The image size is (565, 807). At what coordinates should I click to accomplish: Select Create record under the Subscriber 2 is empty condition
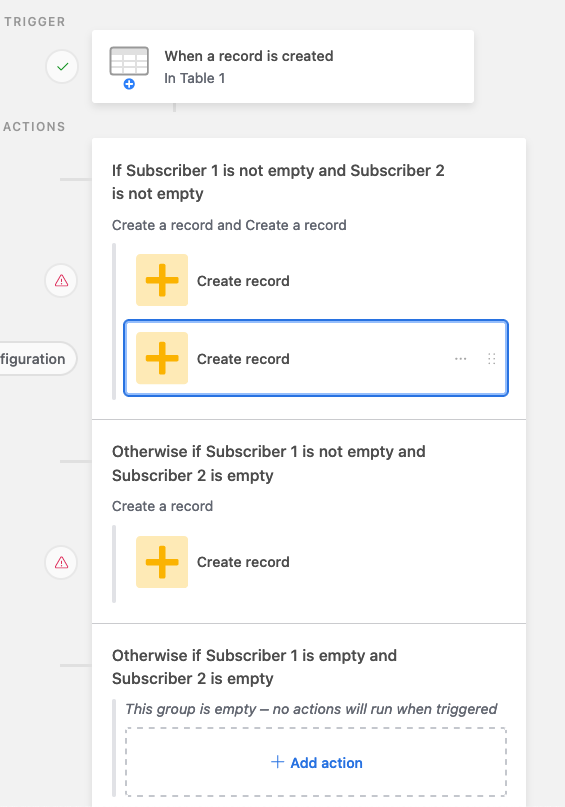(x=316, y=562)
